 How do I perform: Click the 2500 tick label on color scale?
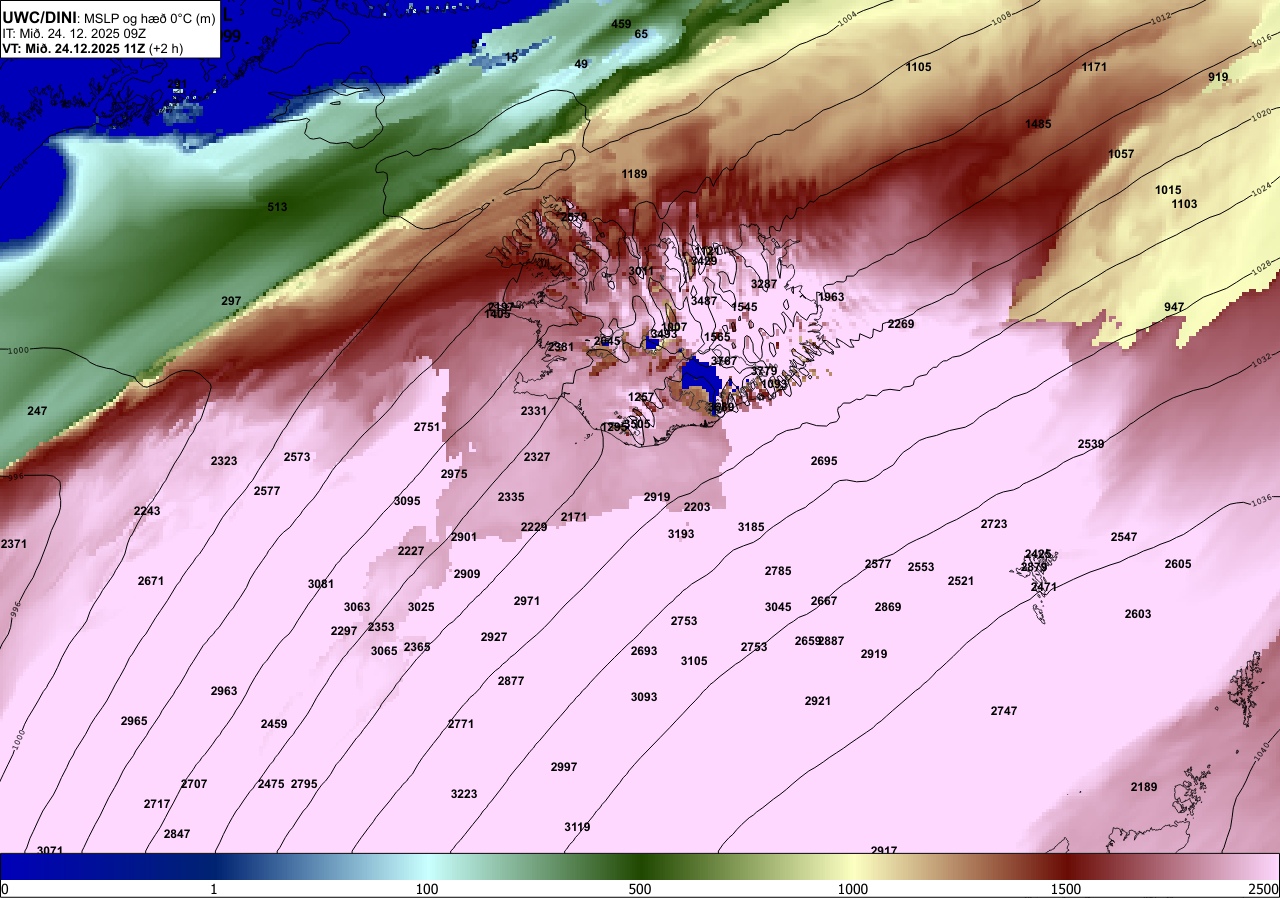1262,889
